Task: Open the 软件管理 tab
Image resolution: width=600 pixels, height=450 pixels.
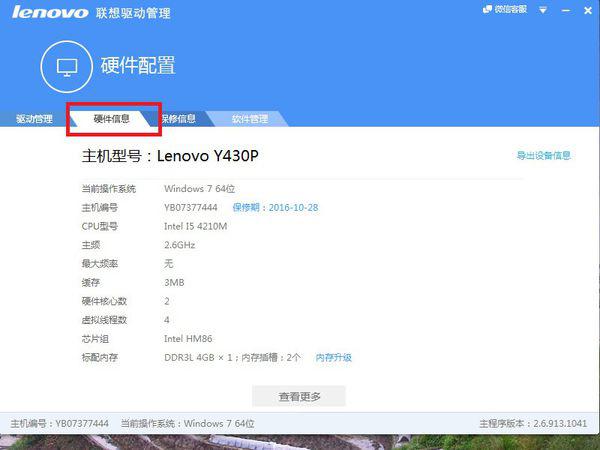Action: (x=249, y=119)
